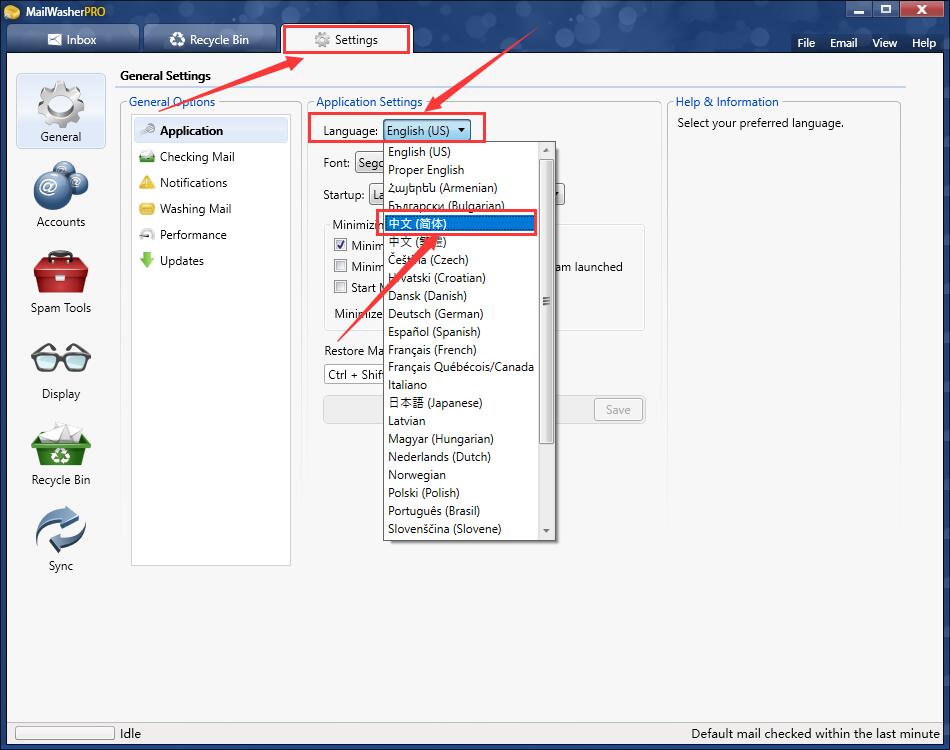Screen dimensions: 950x750
Task: Choose Polski (Polish) language option
Action: 461,493
